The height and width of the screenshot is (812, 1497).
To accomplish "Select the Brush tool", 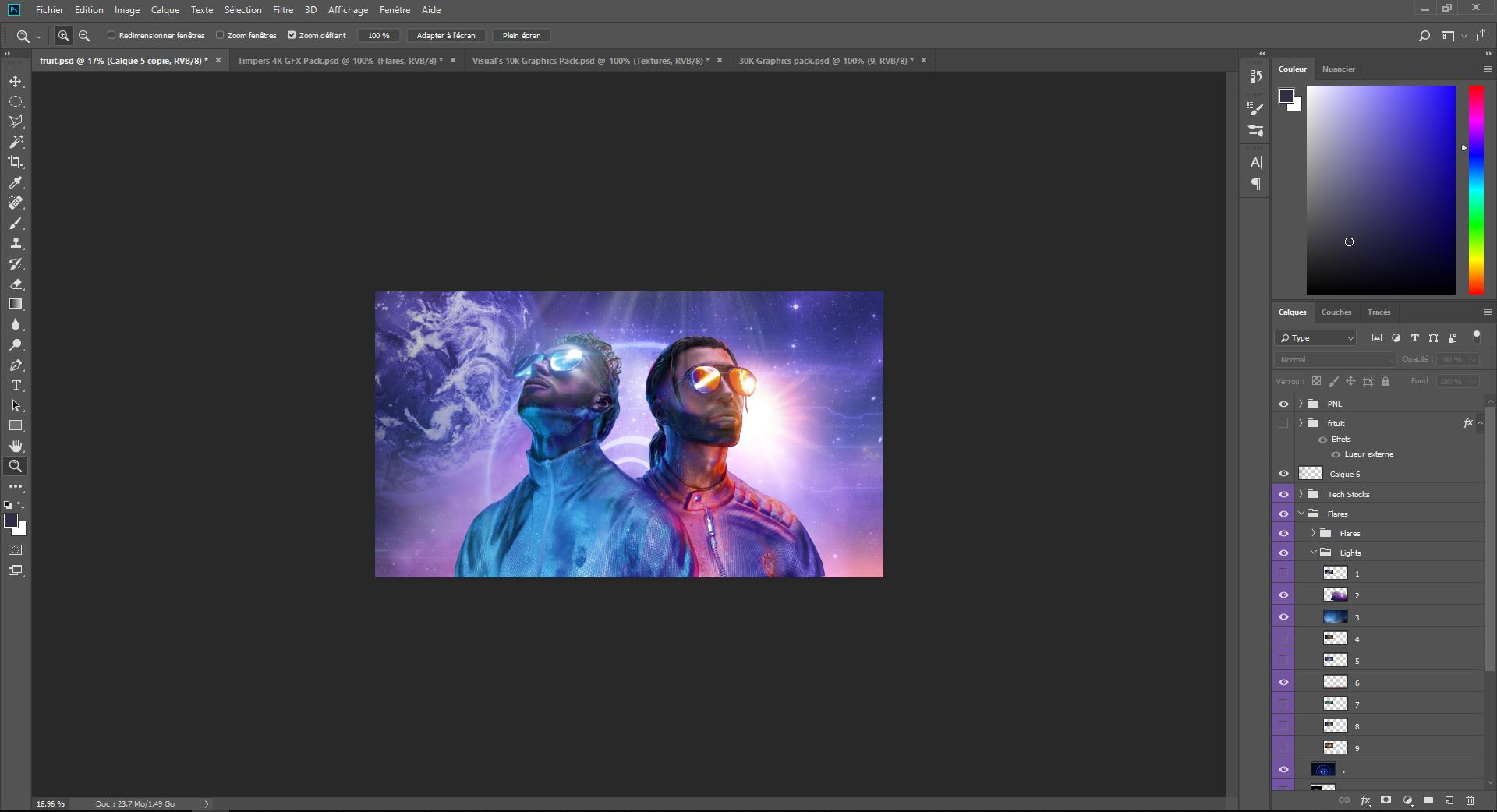I will coord(16,224).
